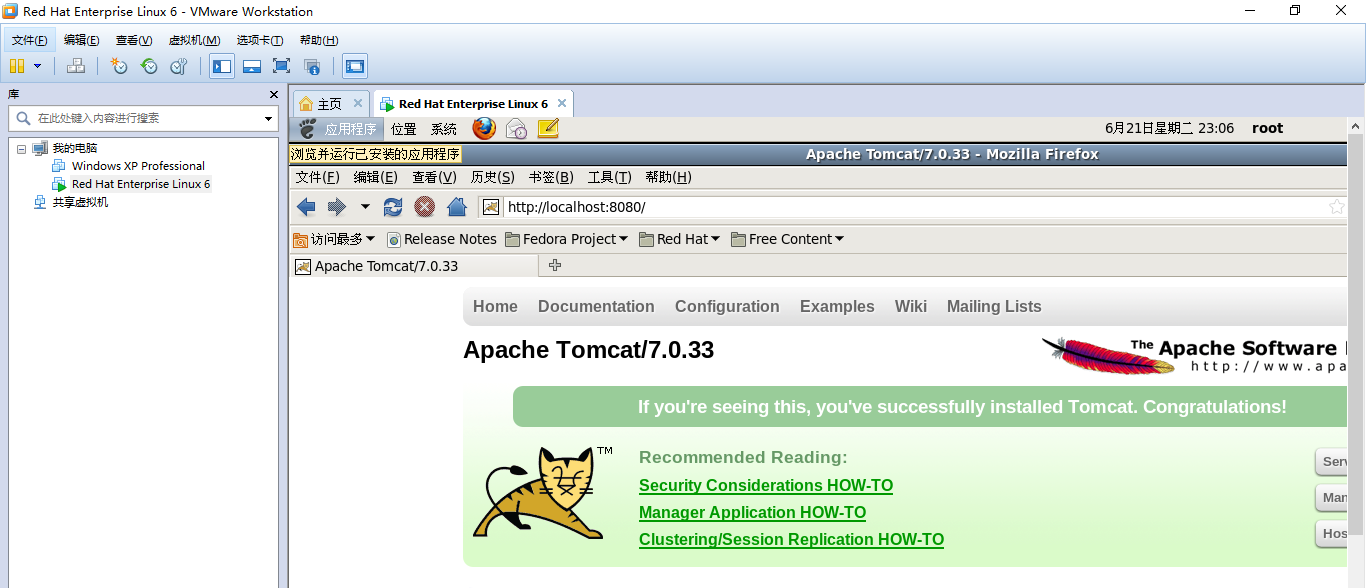Open the GNOME 位置 menu
This screenshot has width=1366, height=588.
(404, 129)
